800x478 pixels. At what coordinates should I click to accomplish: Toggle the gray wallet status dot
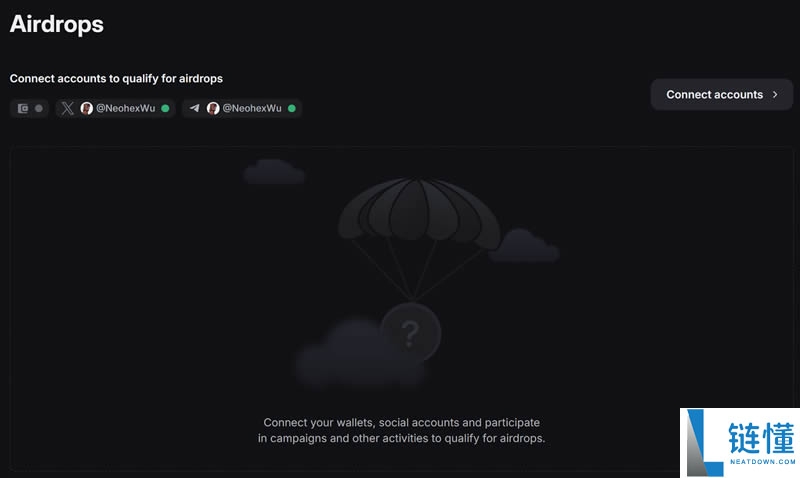tap(39, 108)
